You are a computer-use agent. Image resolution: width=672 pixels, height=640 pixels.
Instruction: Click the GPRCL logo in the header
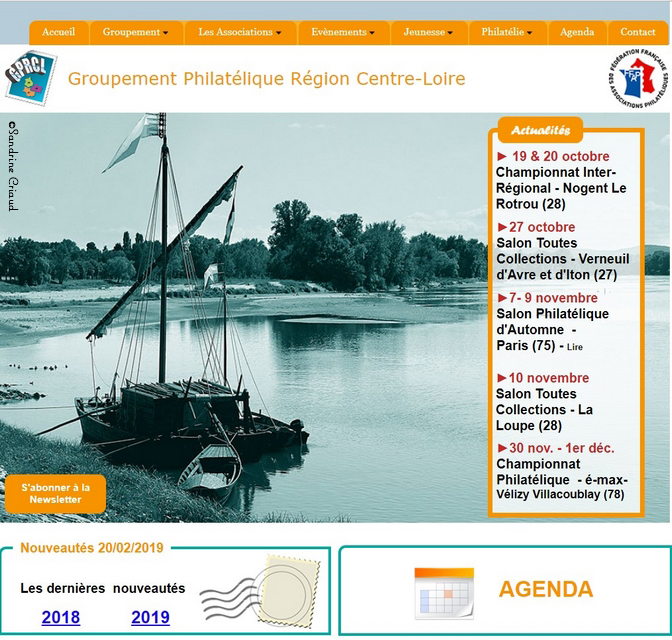31,77
